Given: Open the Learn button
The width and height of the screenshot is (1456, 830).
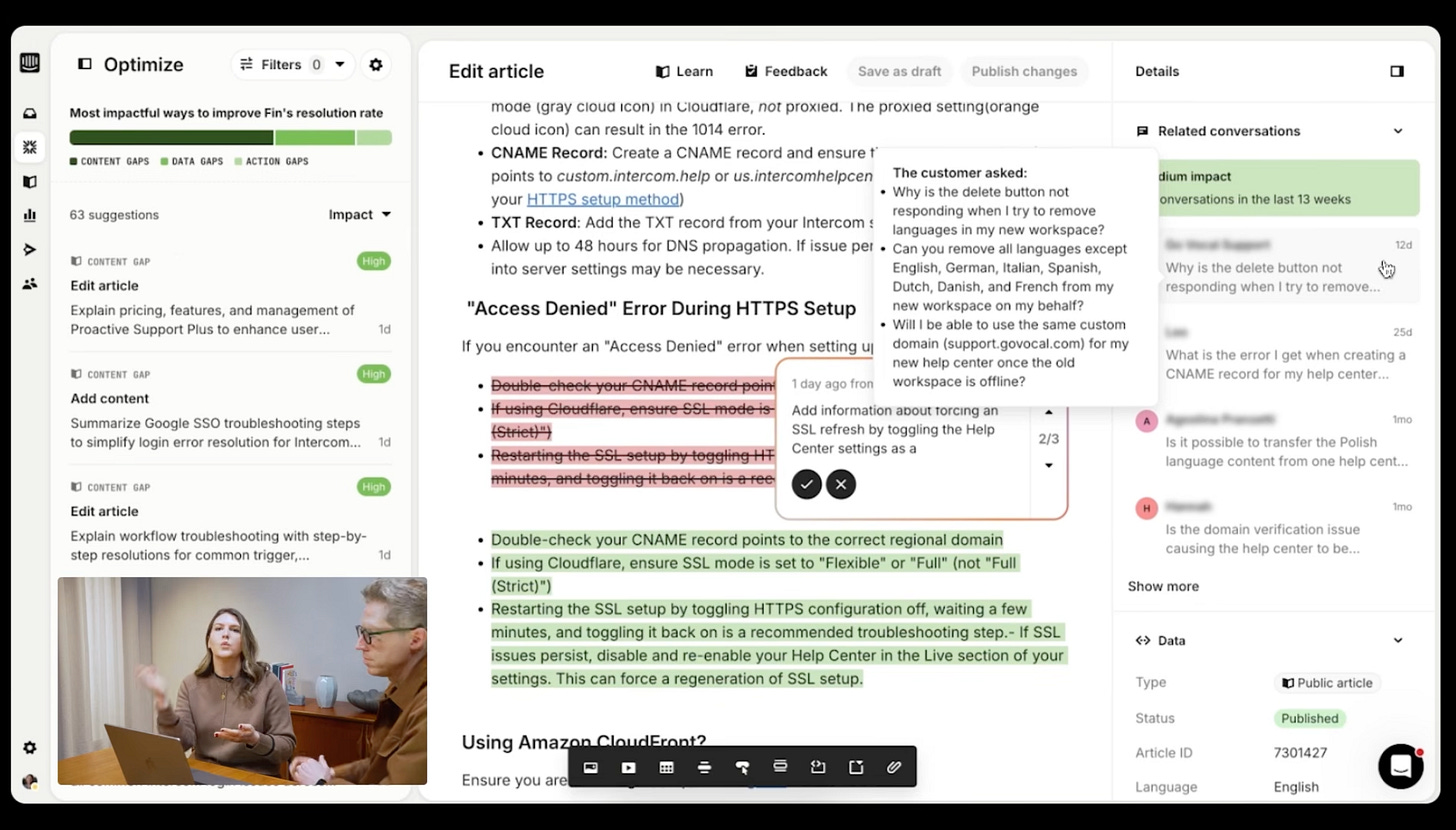Looking at the screenshot, I should (684, 71).
